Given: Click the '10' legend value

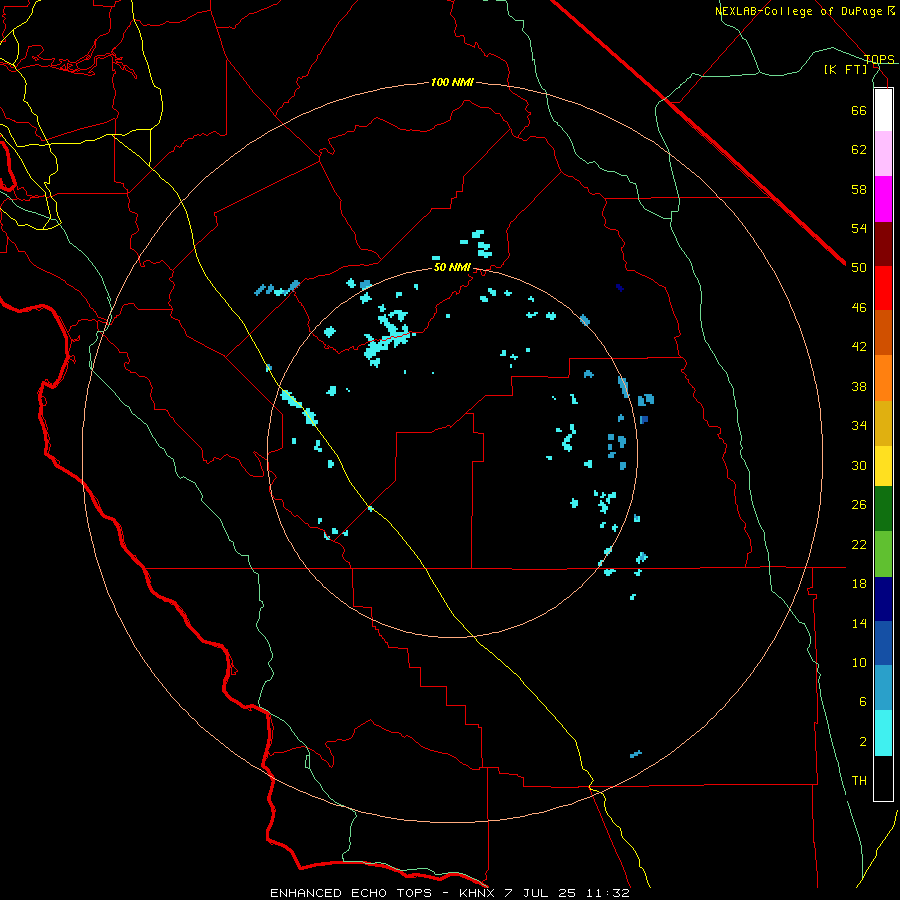Looking at the screenshot, I should 859,662.
